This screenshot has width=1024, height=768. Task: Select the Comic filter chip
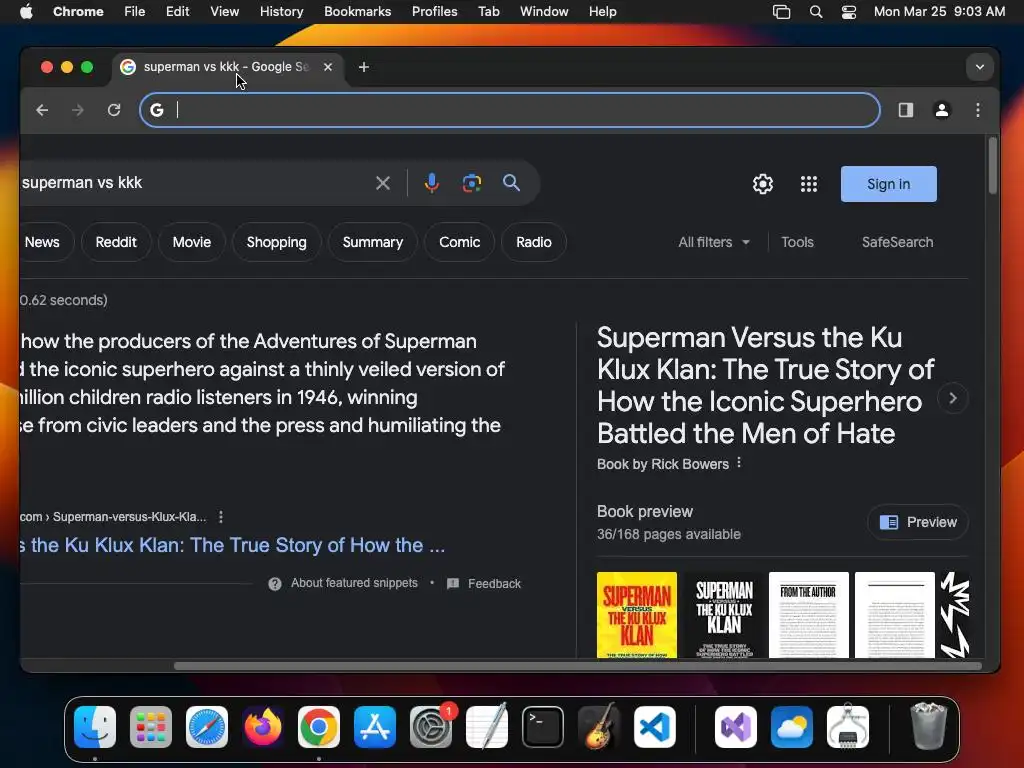460,242
